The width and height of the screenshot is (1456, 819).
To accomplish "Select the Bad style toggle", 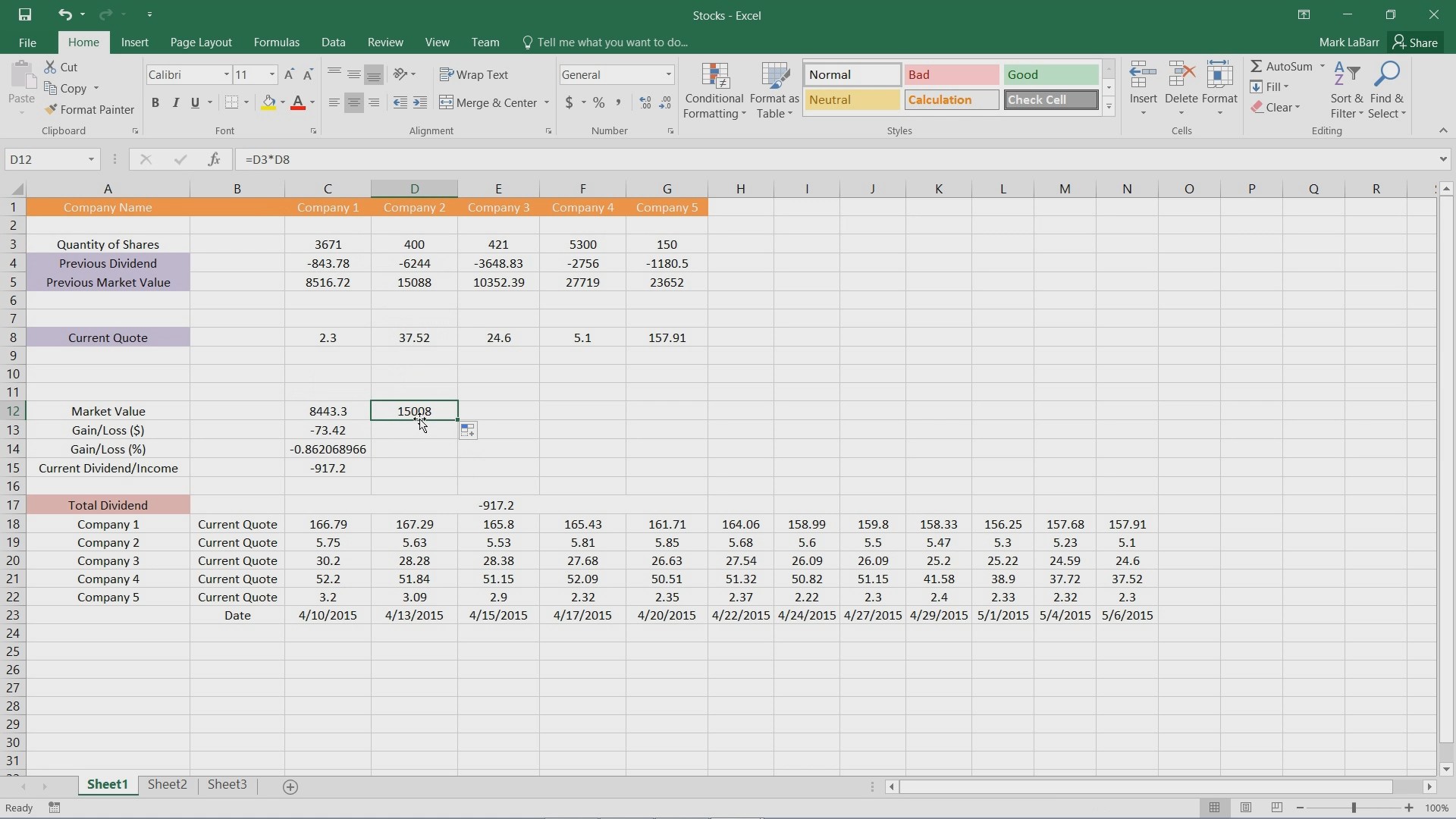I will 951,74.
